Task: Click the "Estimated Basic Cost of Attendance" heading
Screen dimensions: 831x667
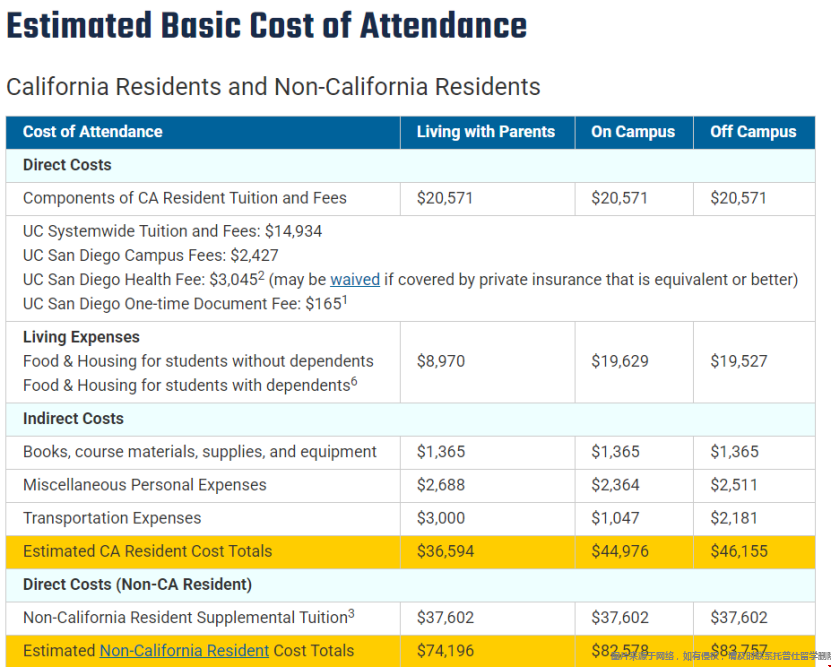Action: 266,27
